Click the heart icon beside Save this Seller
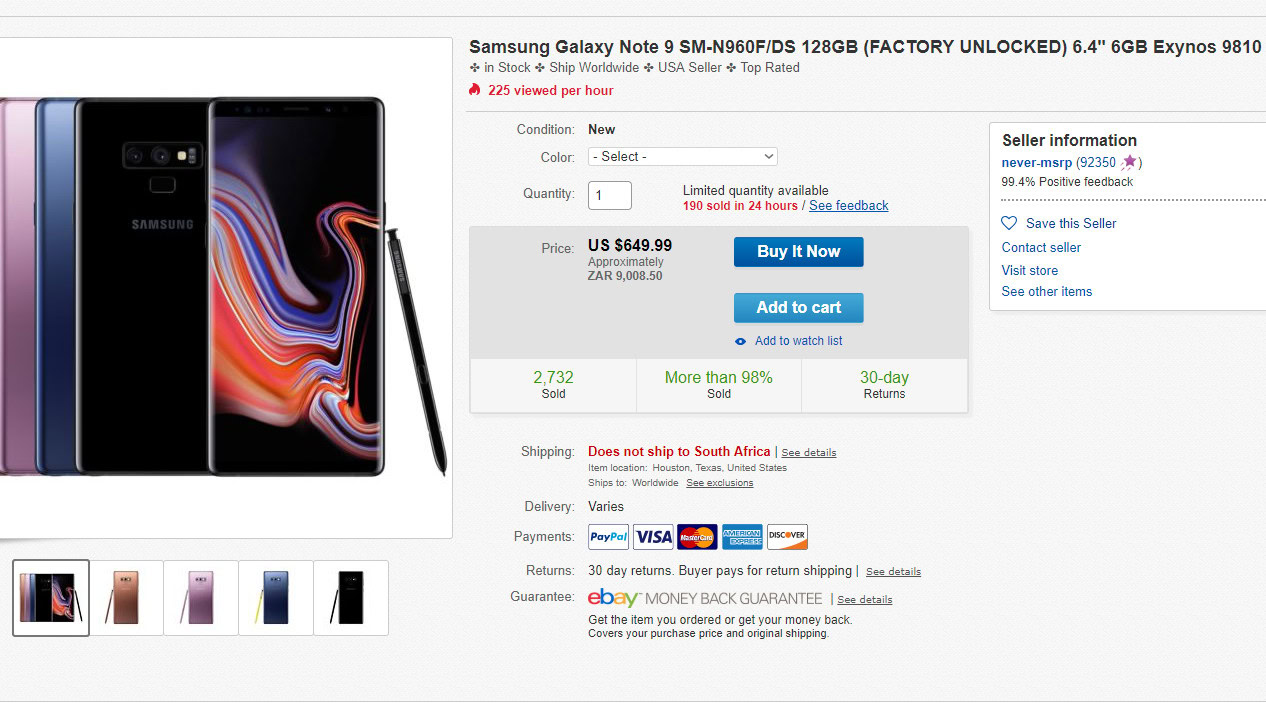This screenshot has width=1266, height=703. point(1009,223)
